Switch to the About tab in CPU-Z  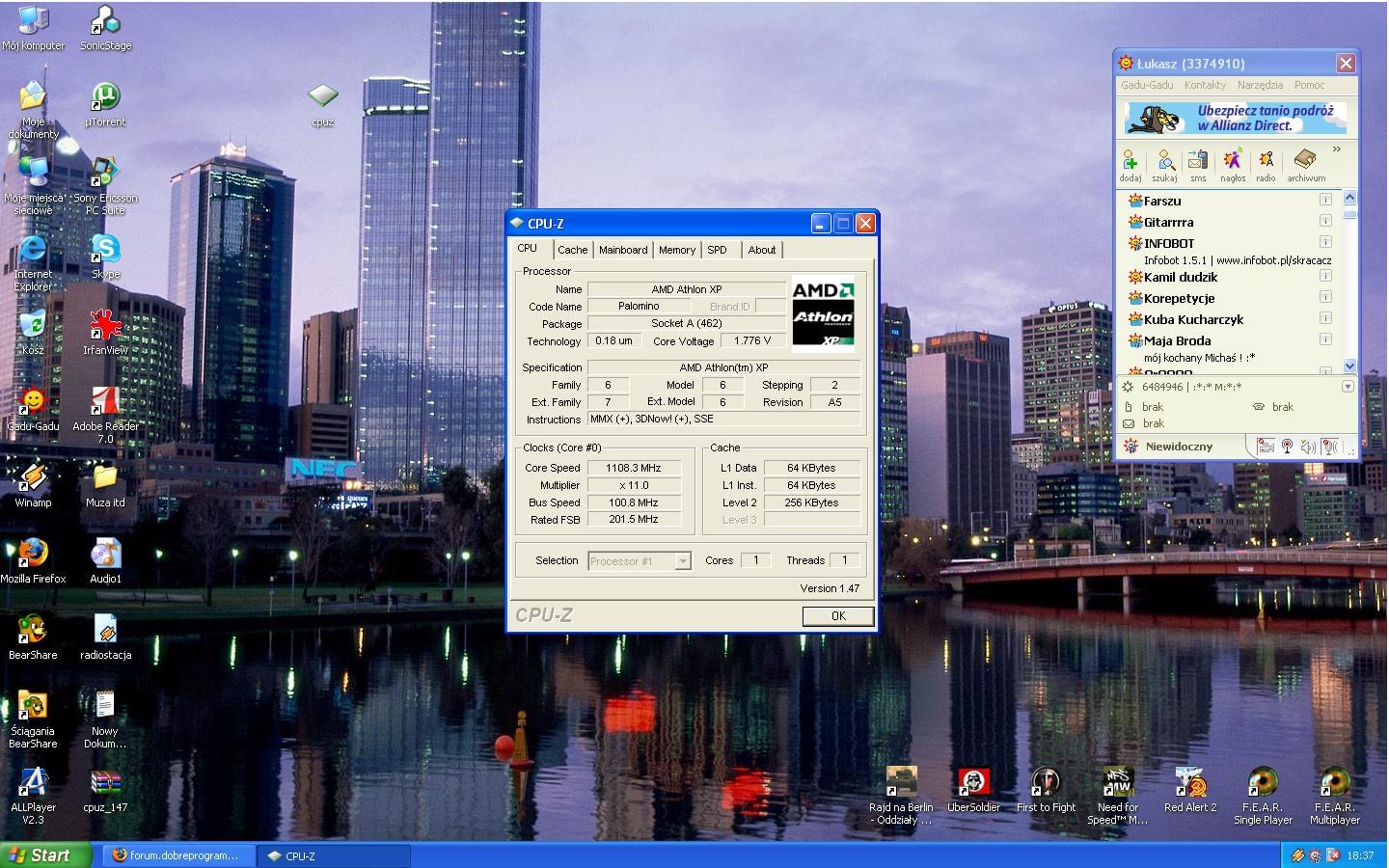(762, 250)
